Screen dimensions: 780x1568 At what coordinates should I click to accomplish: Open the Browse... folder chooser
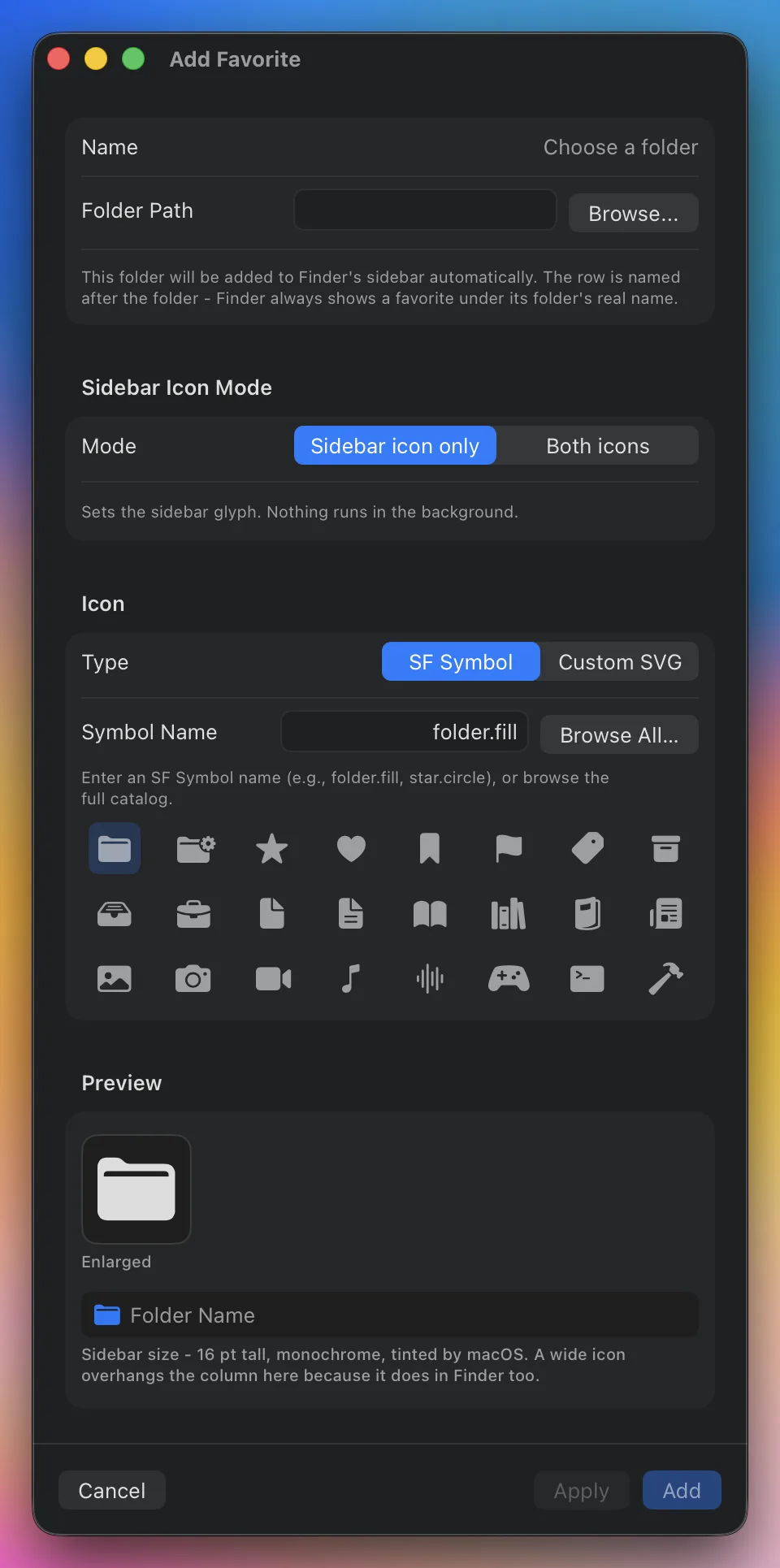[634, 213]
